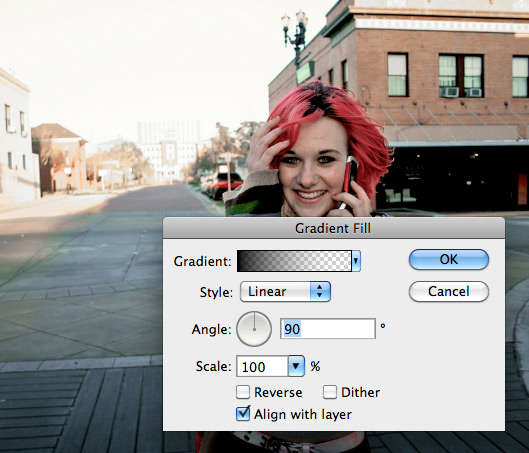Enable the Reverse checkbox
529x453 pixels.
[243, 392]
